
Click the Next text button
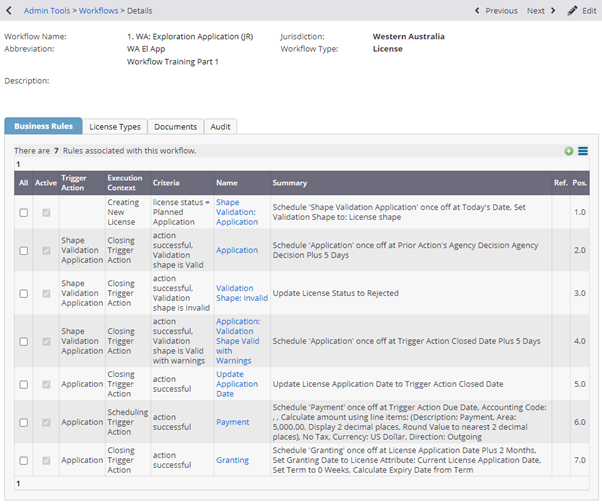tap(536, 11)
